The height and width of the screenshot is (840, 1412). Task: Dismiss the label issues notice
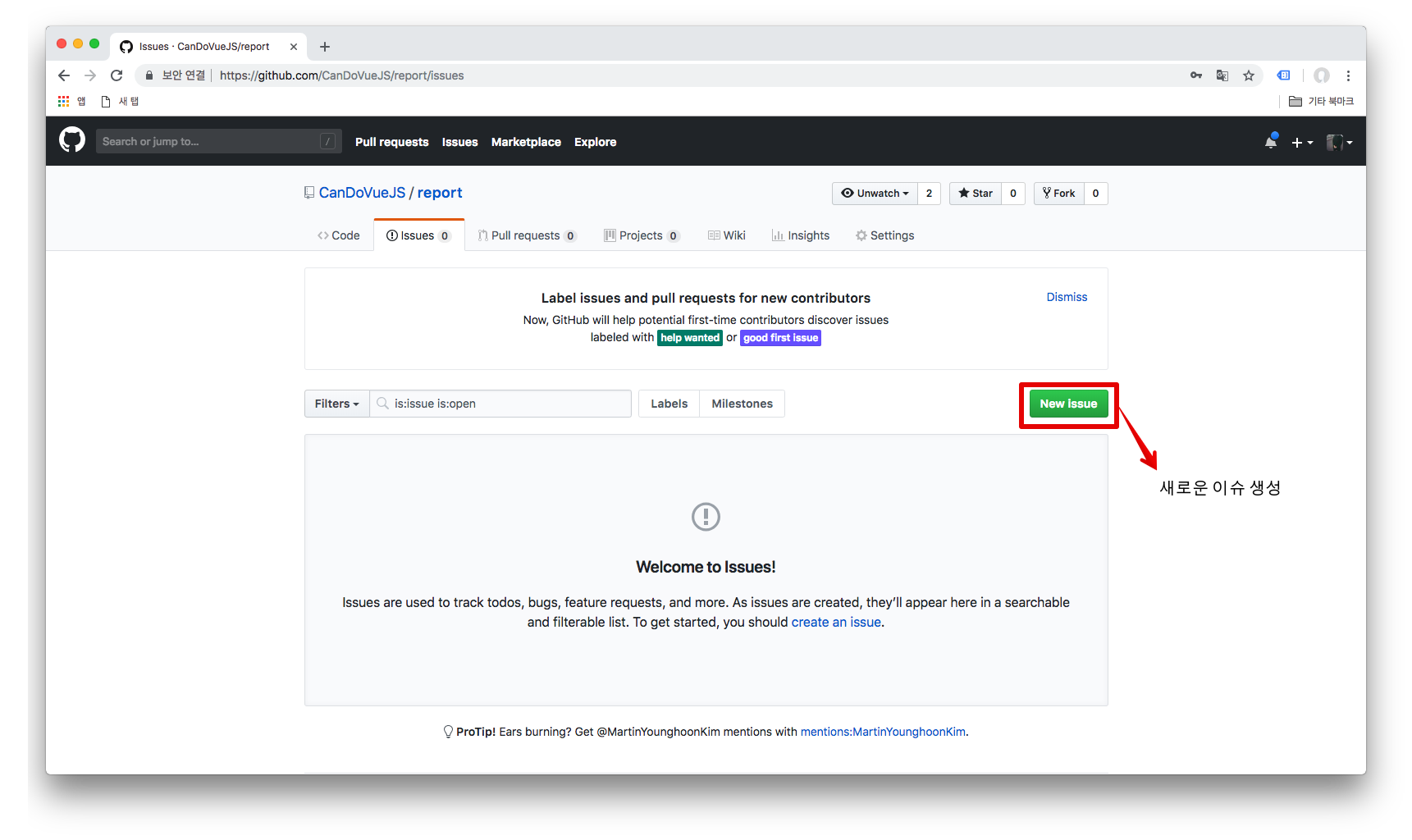(x=1067, y=297)
